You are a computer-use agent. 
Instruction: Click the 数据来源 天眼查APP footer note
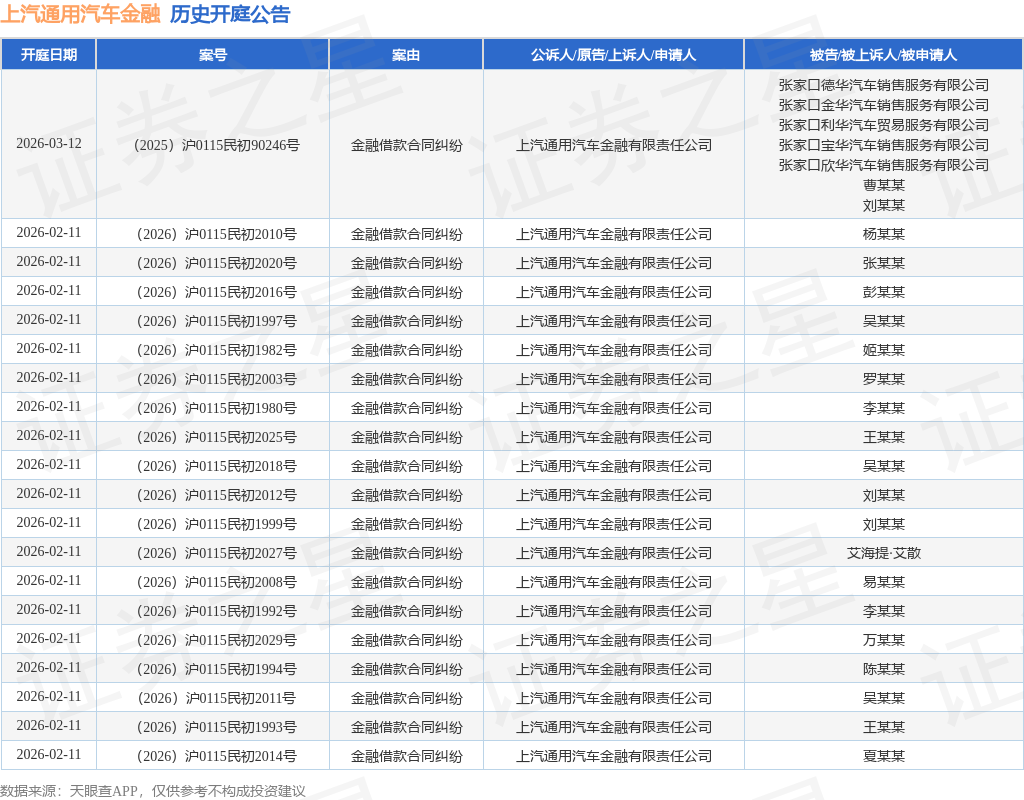pos(153,791)
